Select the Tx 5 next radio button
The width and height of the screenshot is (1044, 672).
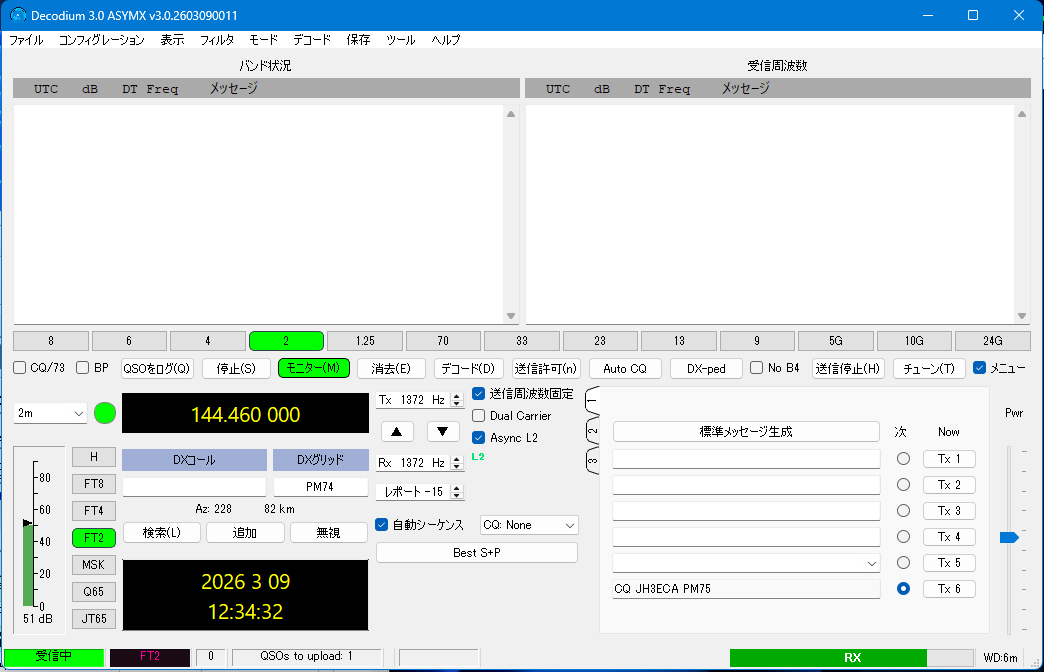click(x=904, y=563)
